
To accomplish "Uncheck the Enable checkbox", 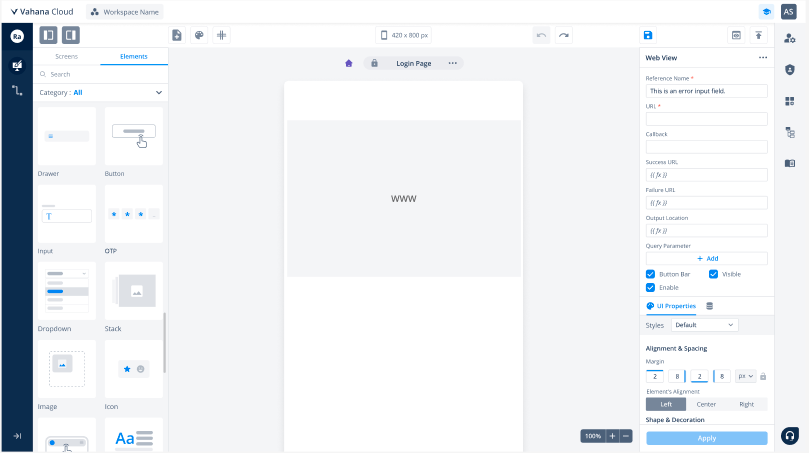I will pos(651,287).
